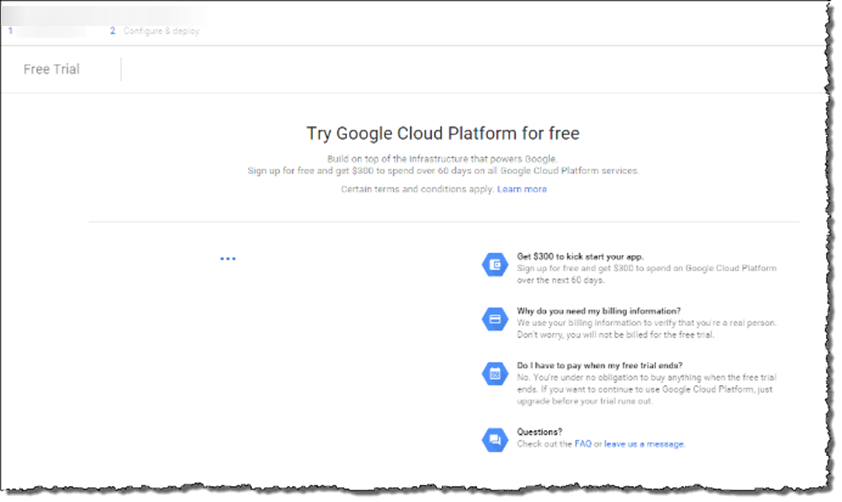This screenshot has width=842, height=502.
Task: Click the Build on top of infrastructure sentence
Action: (443, 160)
